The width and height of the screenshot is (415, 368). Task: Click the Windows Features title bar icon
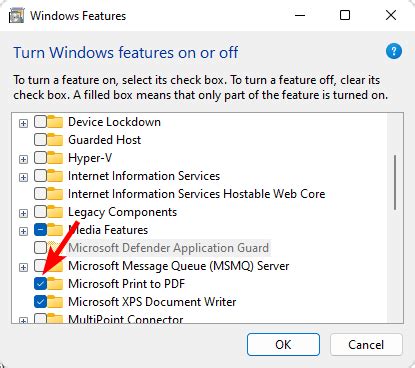coord(16,16)
